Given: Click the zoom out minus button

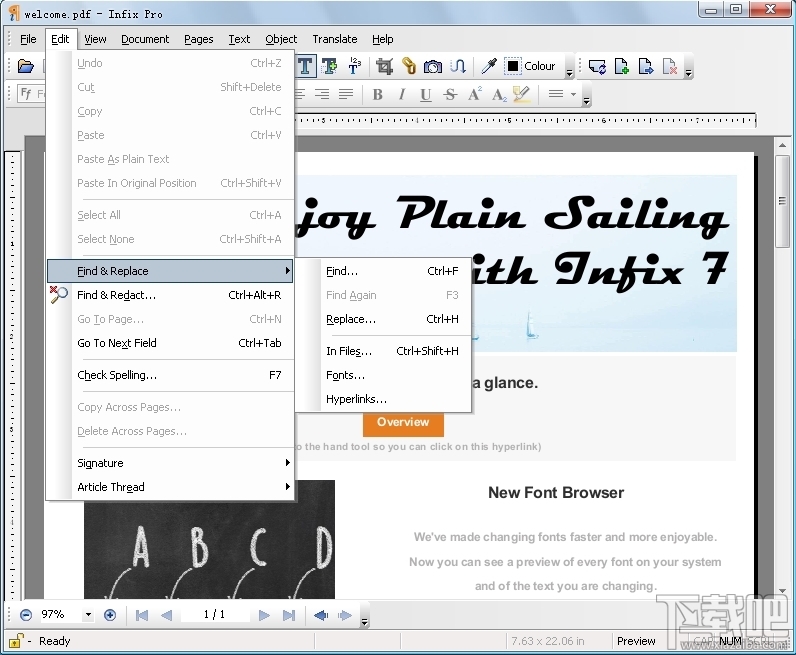Looking at the screenshot, I should point(26,615).
